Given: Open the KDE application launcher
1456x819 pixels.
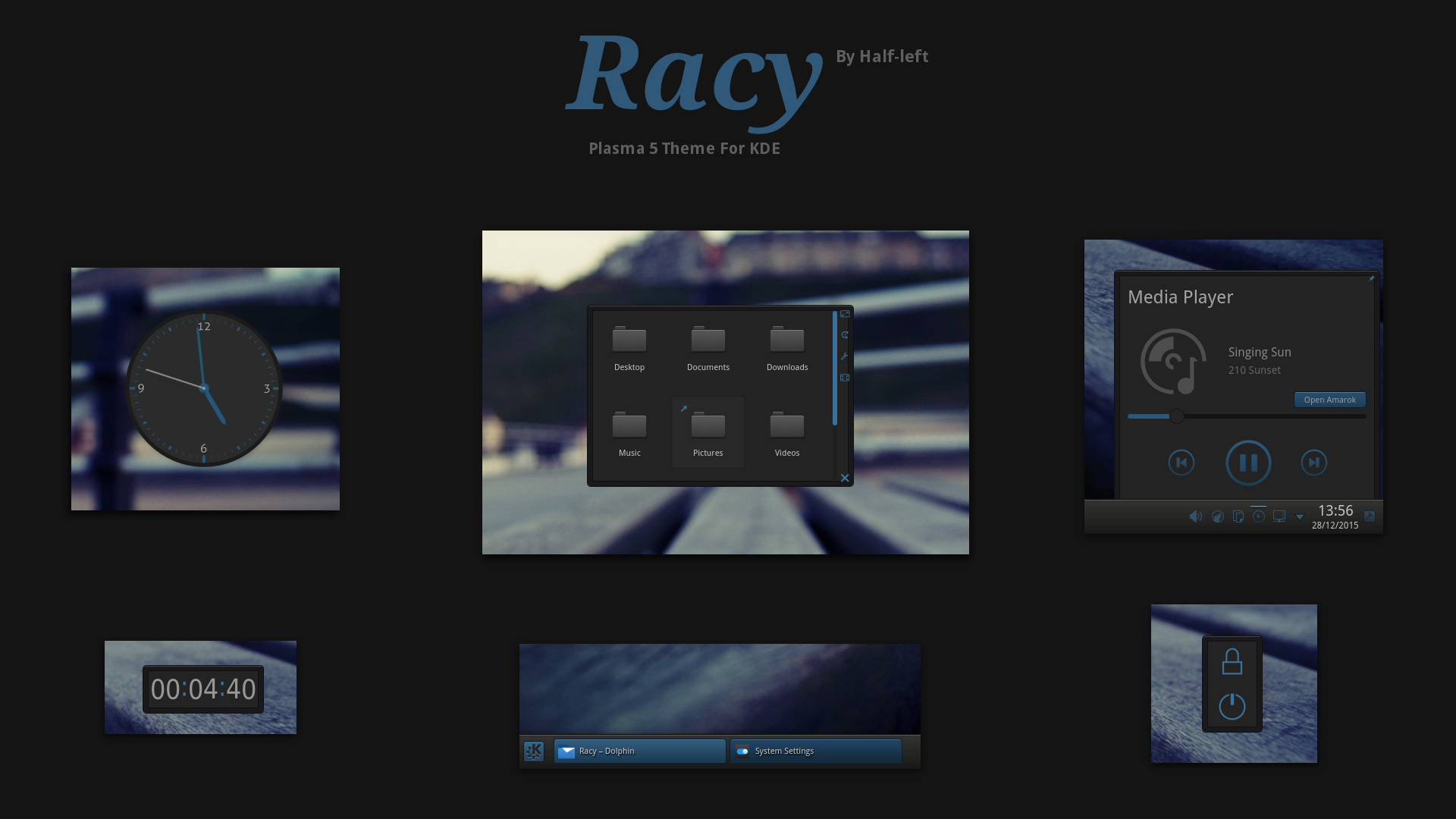Looking at the screenshot, I should [x=534, y=752].
